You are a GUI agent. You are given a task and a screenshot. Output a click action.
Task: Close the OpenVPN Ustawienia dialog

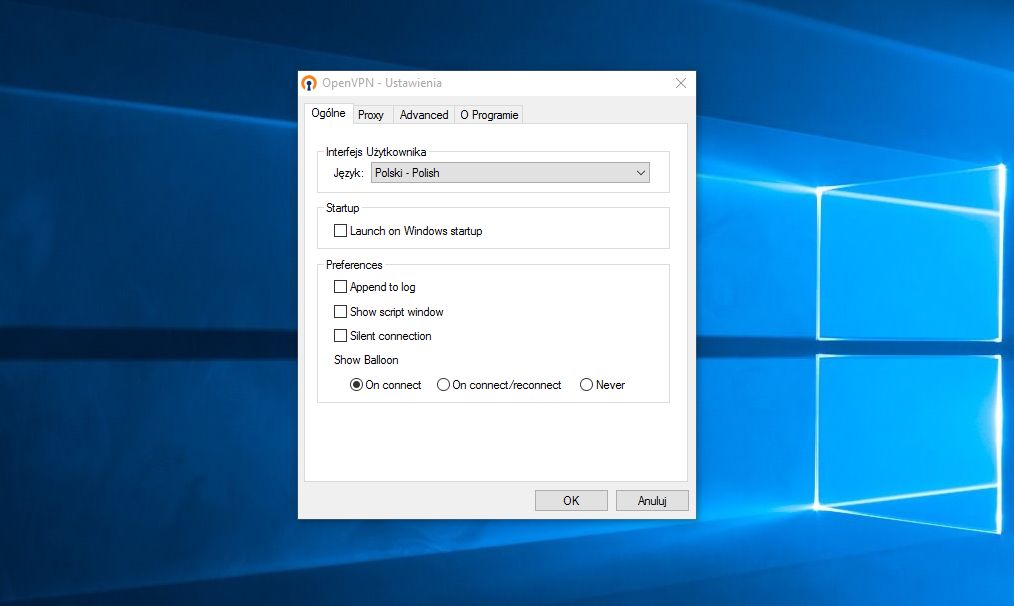(681, 83)
